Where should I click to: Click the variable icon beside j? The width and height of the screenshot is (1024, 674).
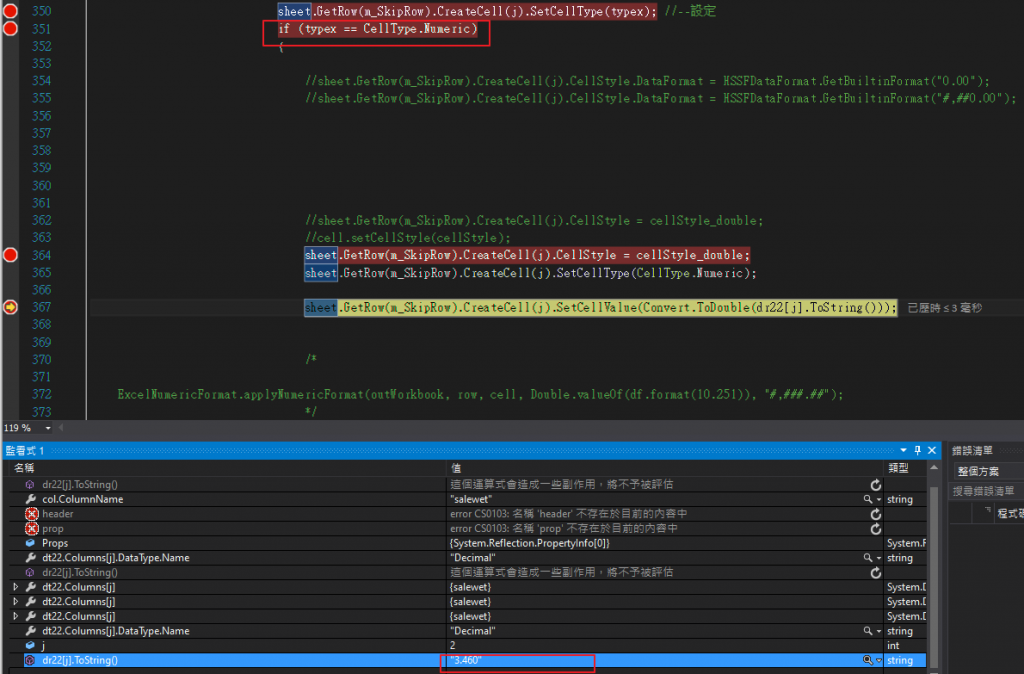tap(30, 645)
